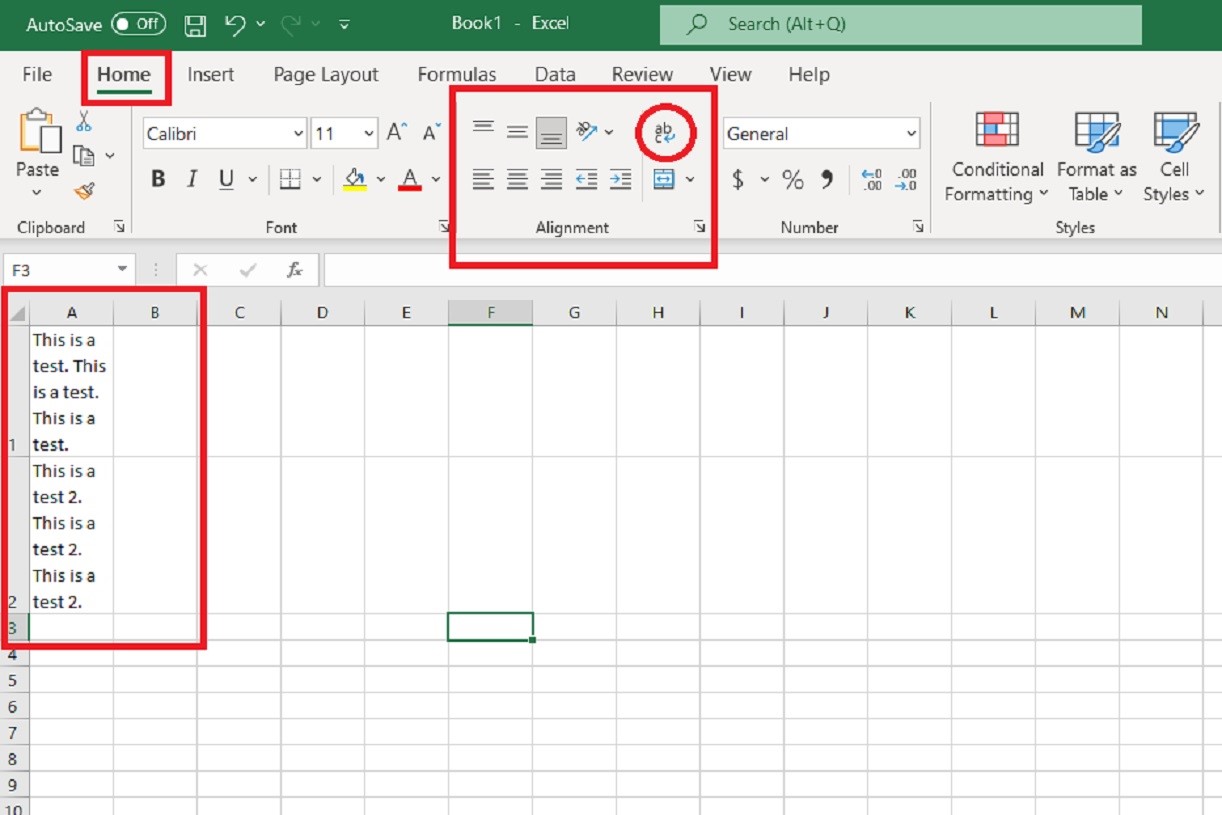Select row 5 header
1222x815 pixels.
14,680
